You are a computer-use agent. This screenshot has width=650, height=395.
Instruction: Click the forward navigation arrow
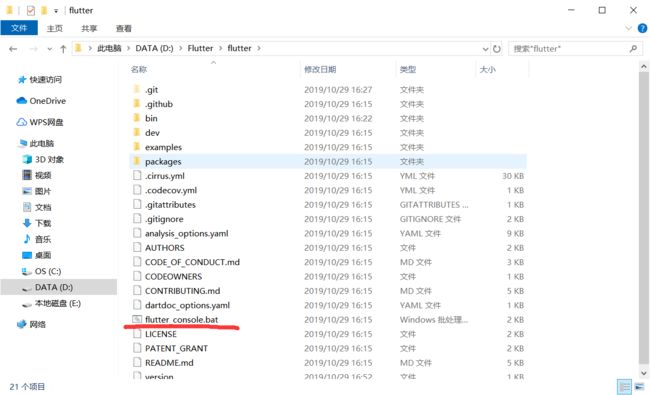[x=34, y=49]
